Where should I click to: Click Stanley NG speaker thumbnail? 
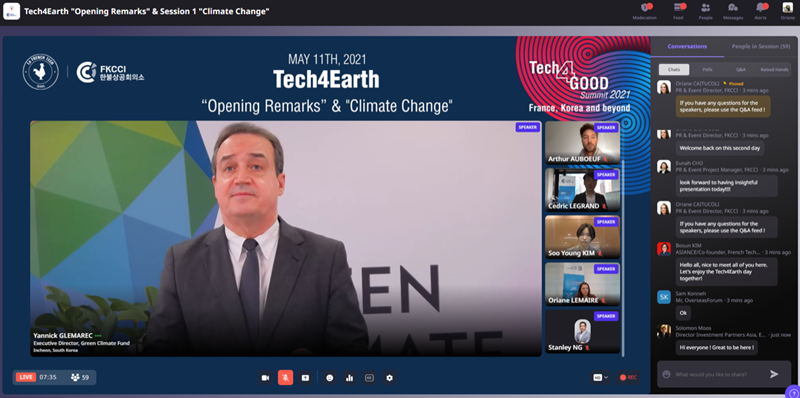coord(583,331)
